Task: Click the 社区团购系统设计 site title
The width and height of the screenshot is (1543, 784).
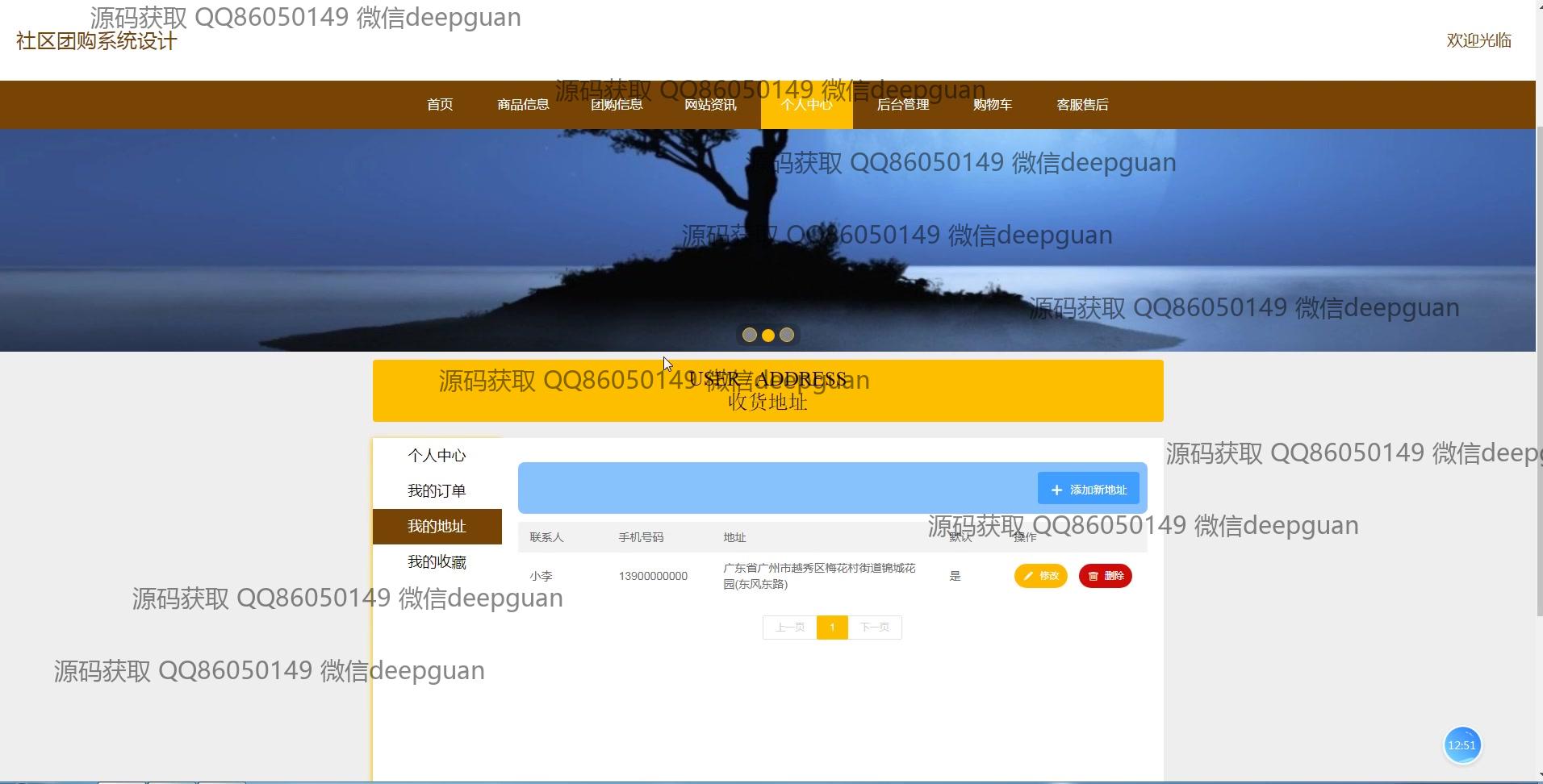Action: click(97, 41)
